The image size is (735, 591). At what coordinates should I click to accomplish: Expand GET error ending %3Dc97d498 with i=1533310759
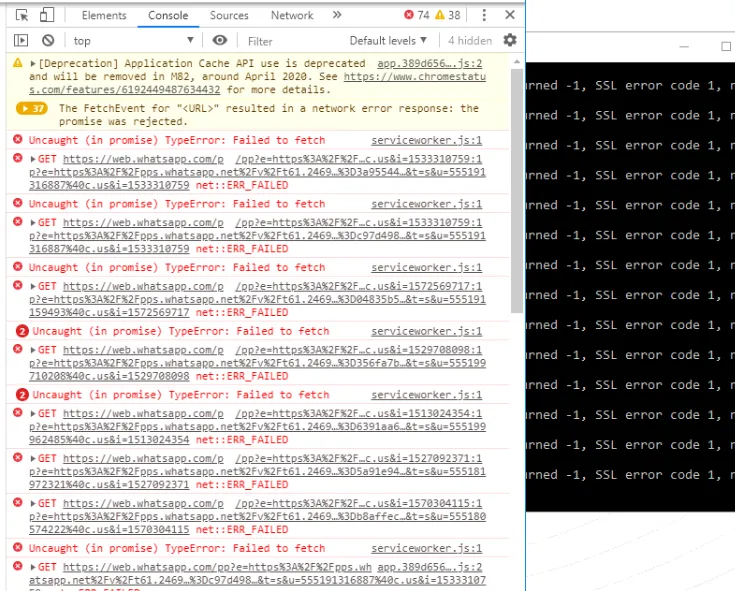click(x=33, y=223)
